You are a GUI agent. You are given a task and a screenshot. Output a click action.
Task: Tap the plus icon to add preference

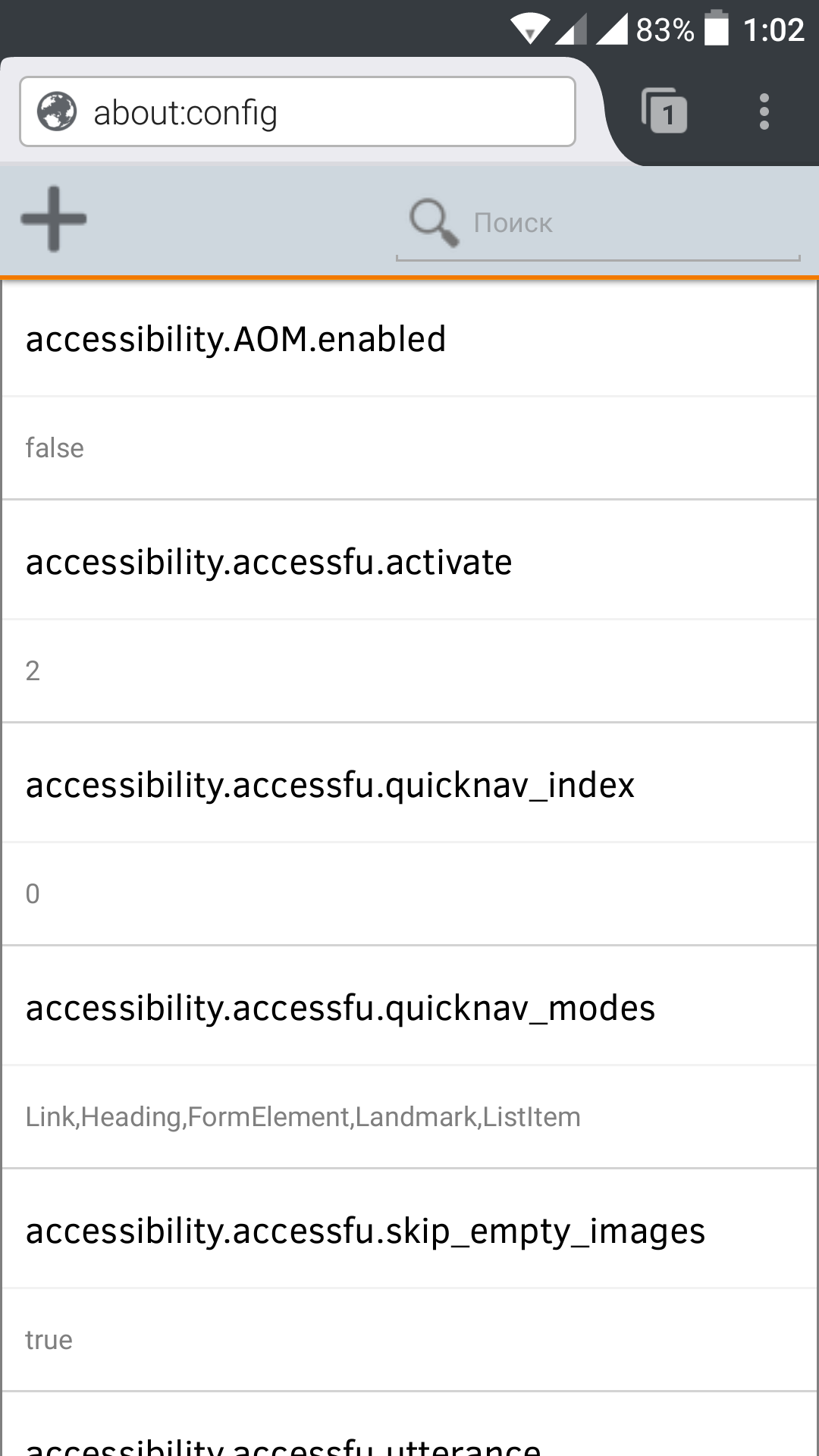(x=53, y=219)
